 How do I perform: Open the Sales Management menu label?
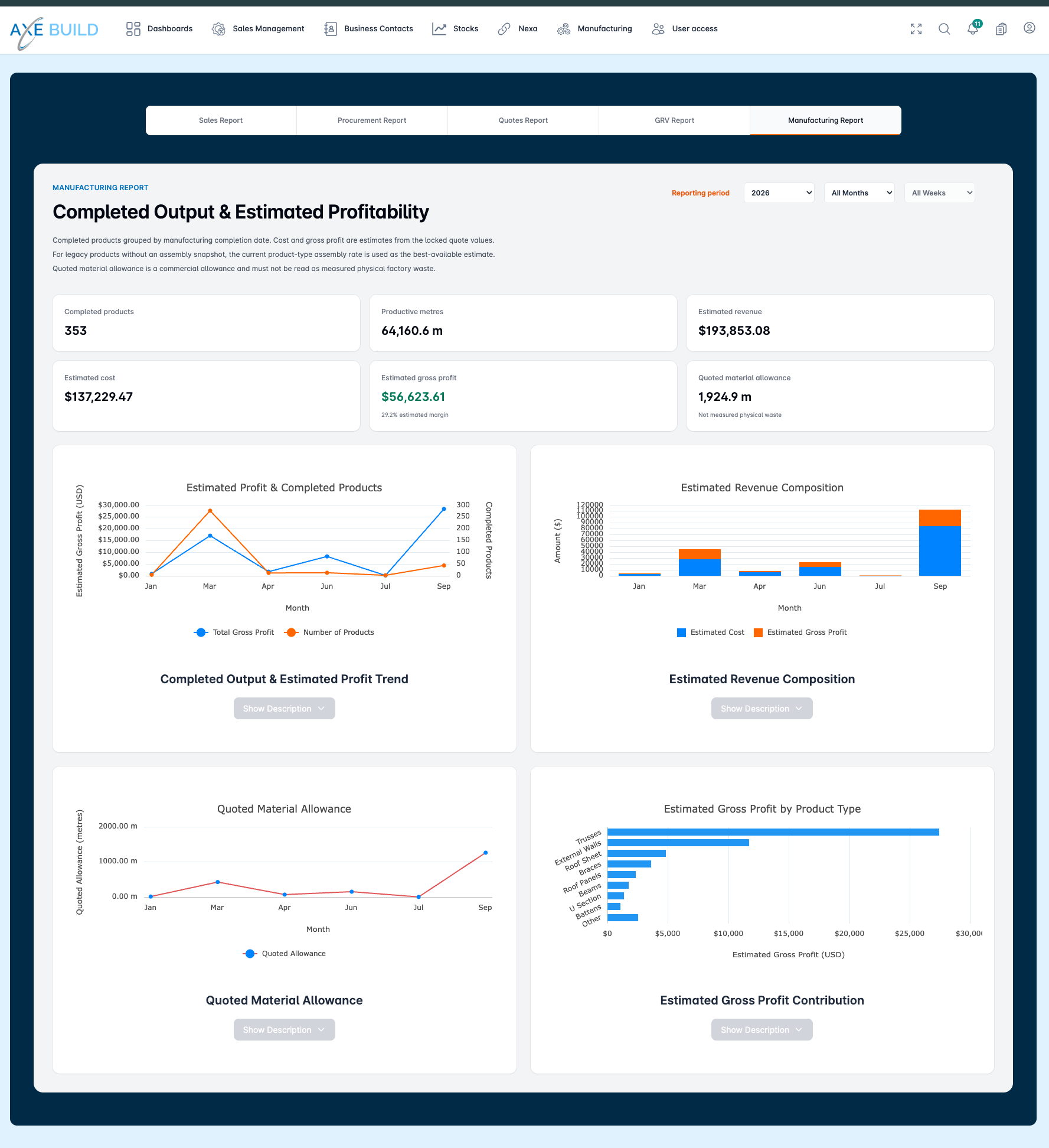coord(269,29)
